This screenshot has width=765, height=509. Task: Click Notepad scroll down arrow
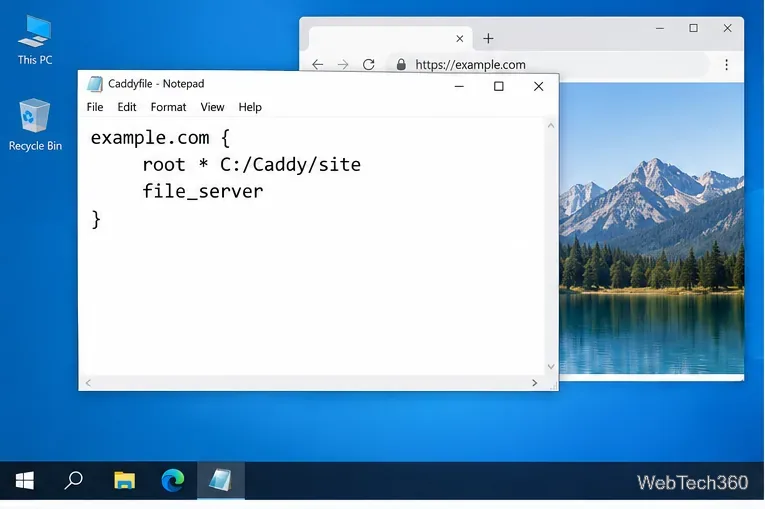click(551, 366)
